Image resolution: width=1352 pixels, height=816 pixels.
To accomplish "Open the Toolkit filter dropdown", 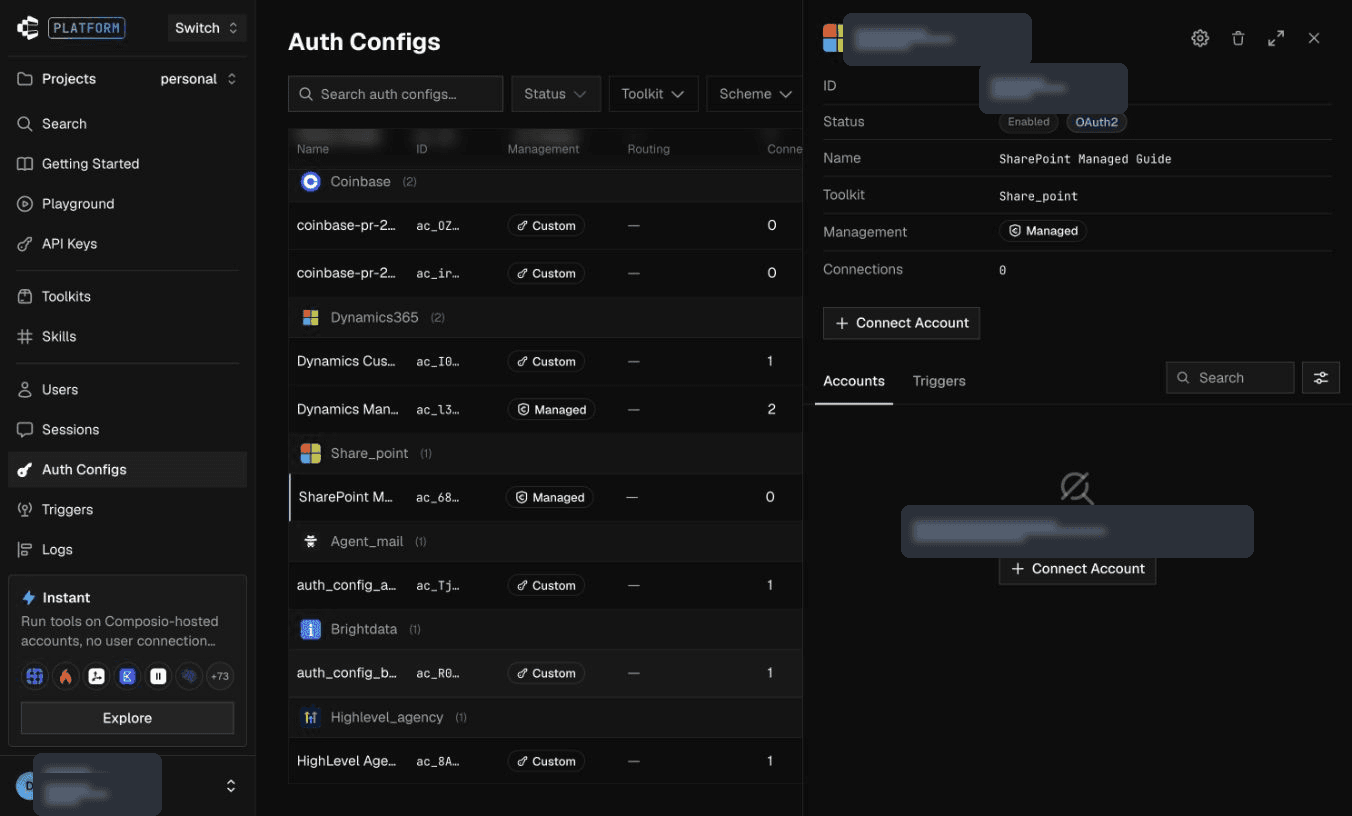I will 653,94.
